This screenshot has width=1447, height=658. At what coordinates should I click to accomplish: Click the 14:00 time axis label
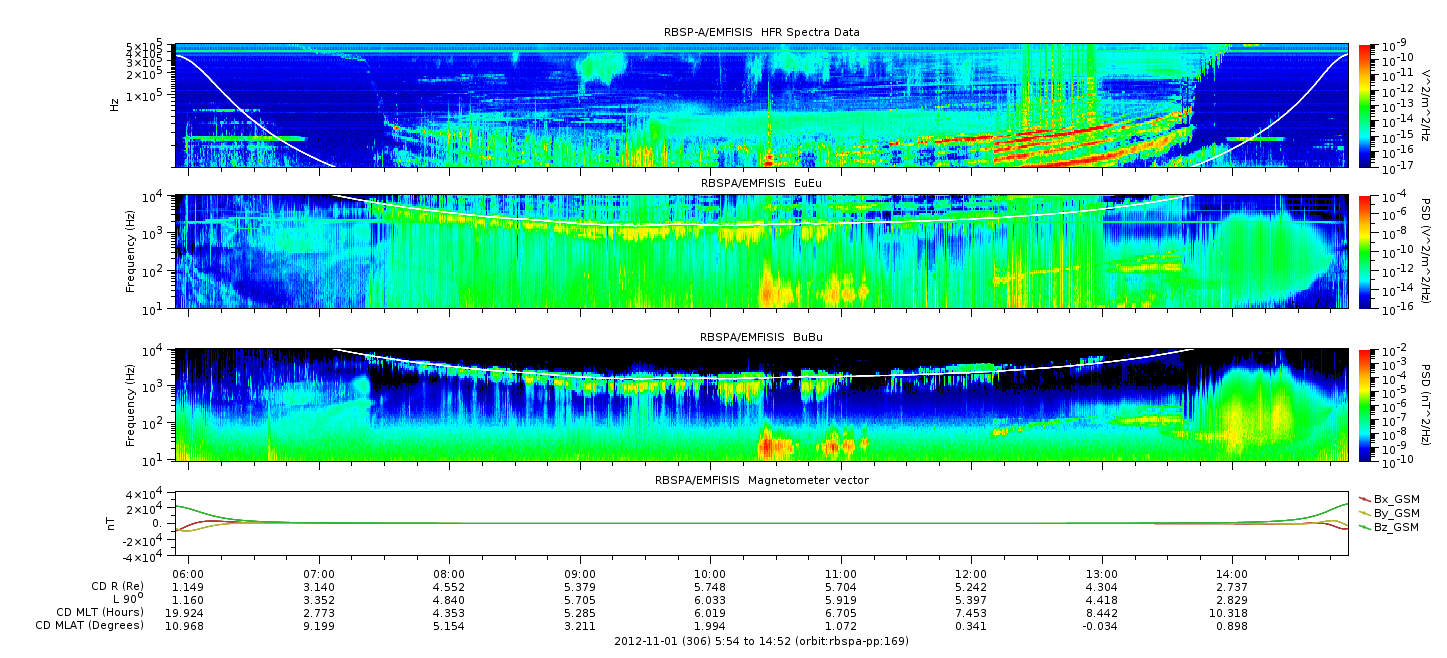1232,574
